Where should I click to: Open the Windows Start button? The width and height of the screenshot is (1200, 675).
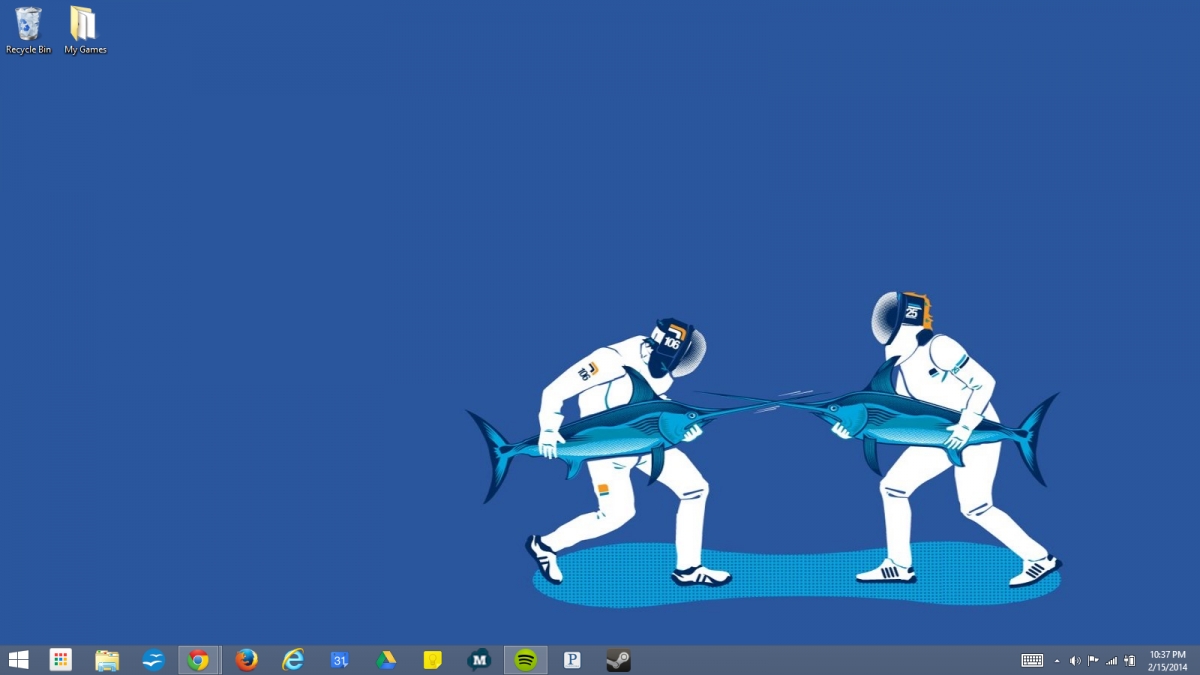coord(18,660)
